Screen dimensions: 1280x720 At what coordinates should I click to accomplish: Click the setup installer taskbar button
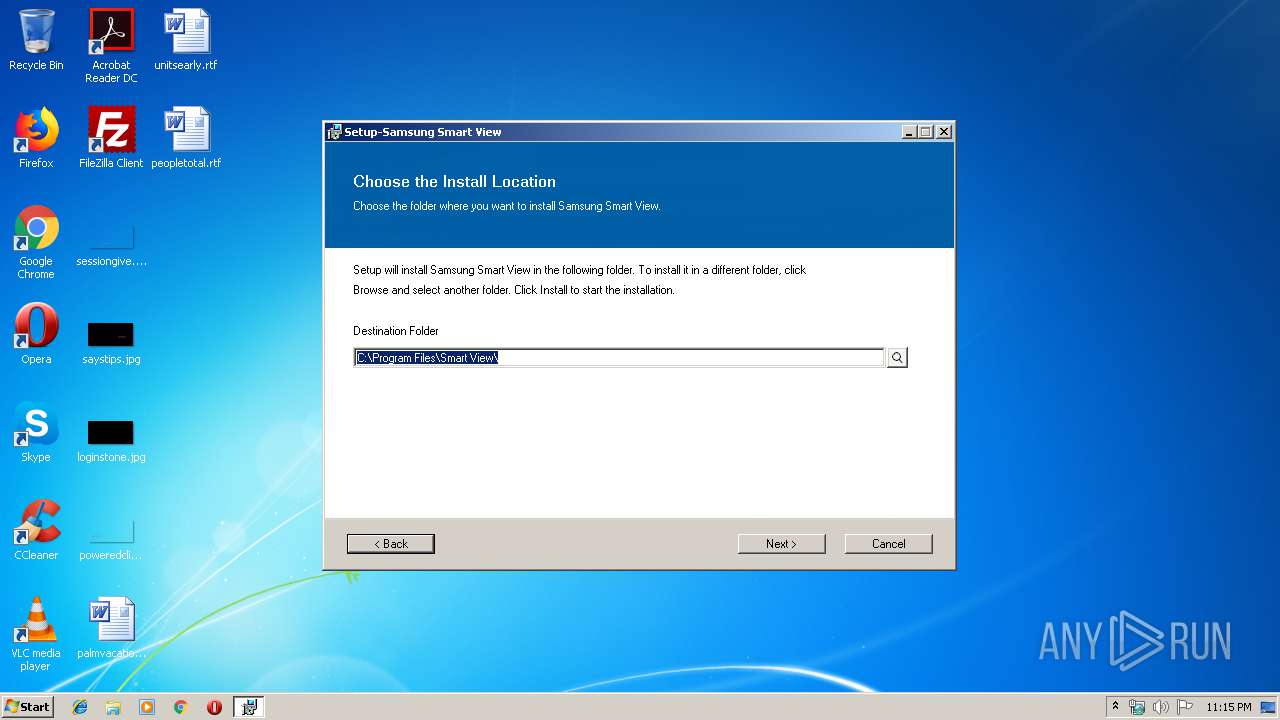point(249,707)
